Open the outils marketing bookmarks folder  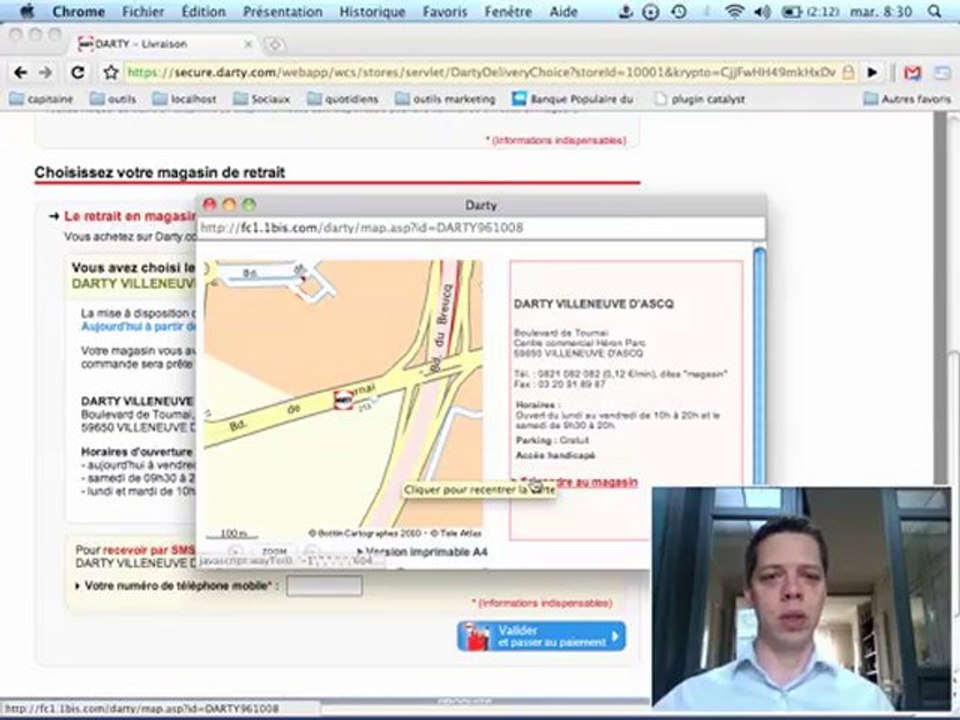pyautogui.click(x=445, y=99)
